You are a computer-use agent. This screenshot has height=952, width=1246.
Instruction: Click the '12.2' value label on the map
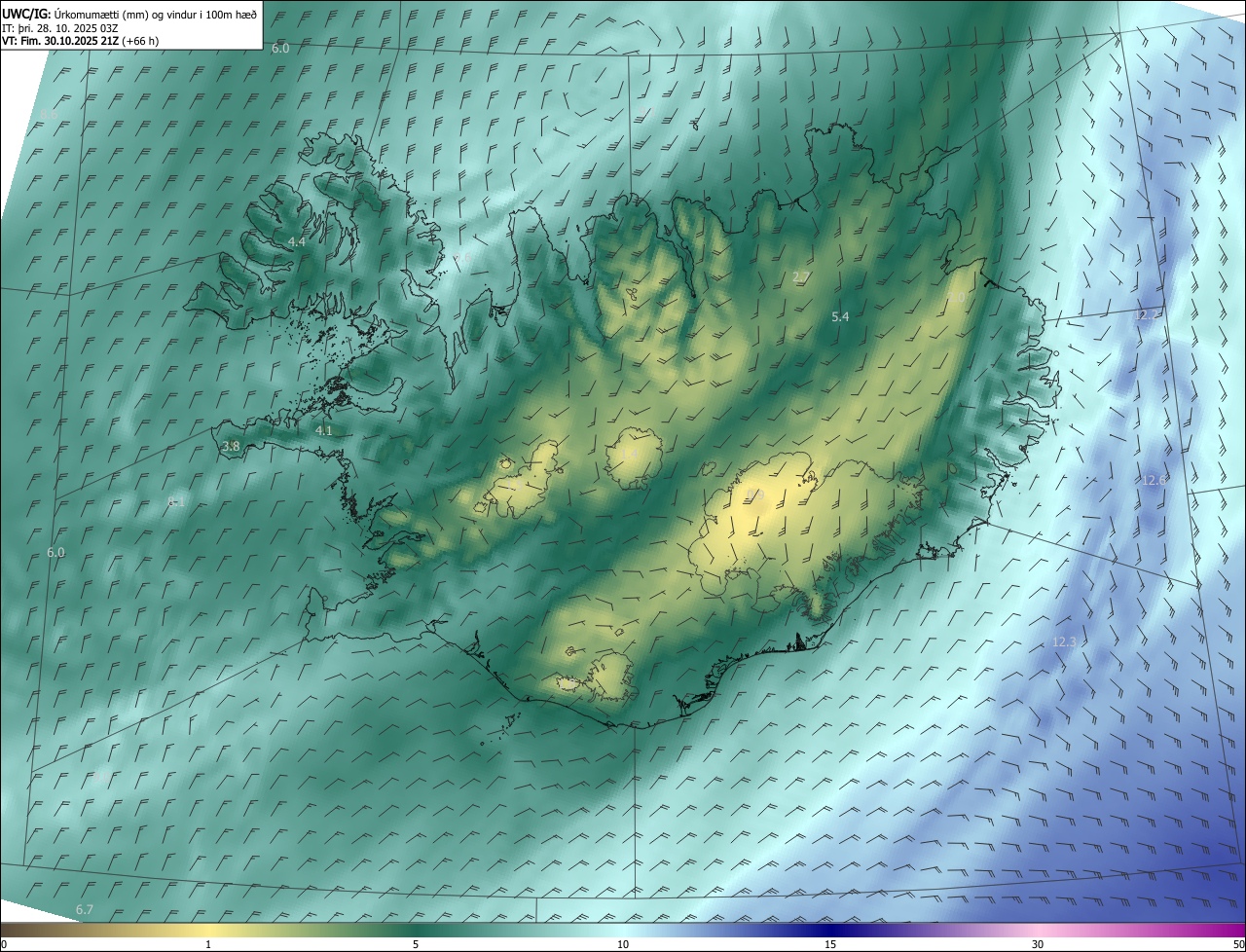[1148, 315]
